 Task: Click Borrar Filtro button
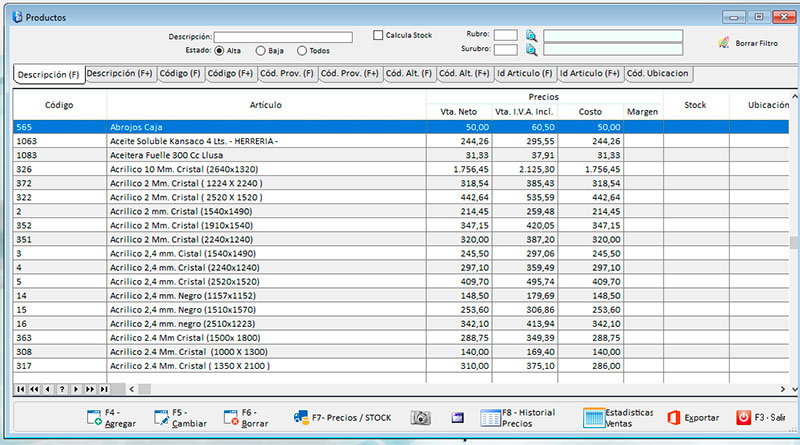[748, 43]
